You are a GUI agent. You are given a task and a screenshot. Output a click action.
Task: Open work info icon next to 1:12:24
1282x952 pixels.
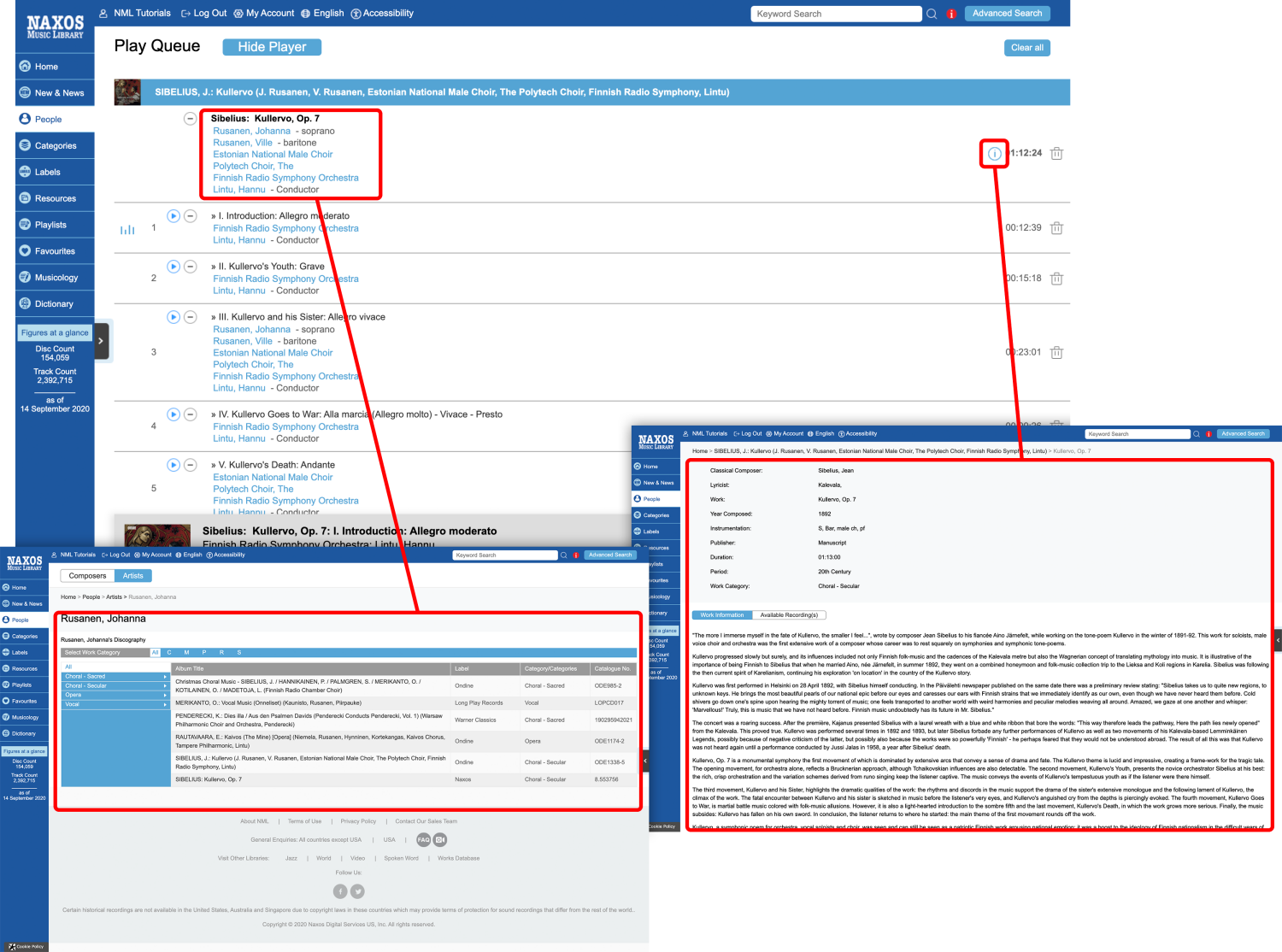coord(994,154)
